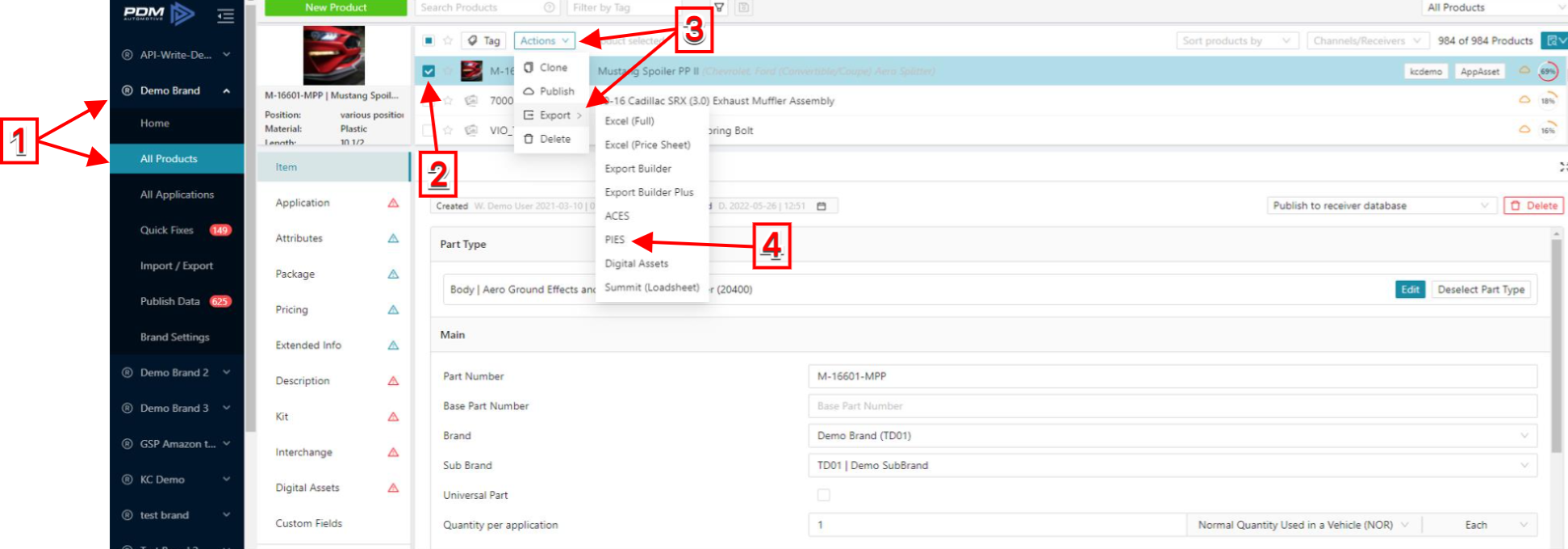Viewport: 1568px width, 549px height.
Task: Open the Actions dropdown
Action: pos(544,40)
